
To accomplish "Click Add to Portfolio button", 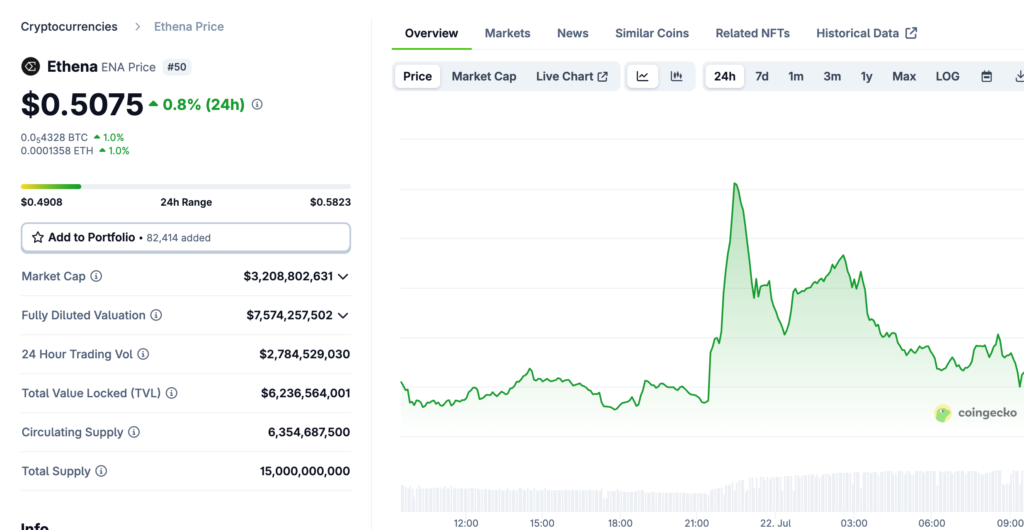I will click(x=186, y=237).
